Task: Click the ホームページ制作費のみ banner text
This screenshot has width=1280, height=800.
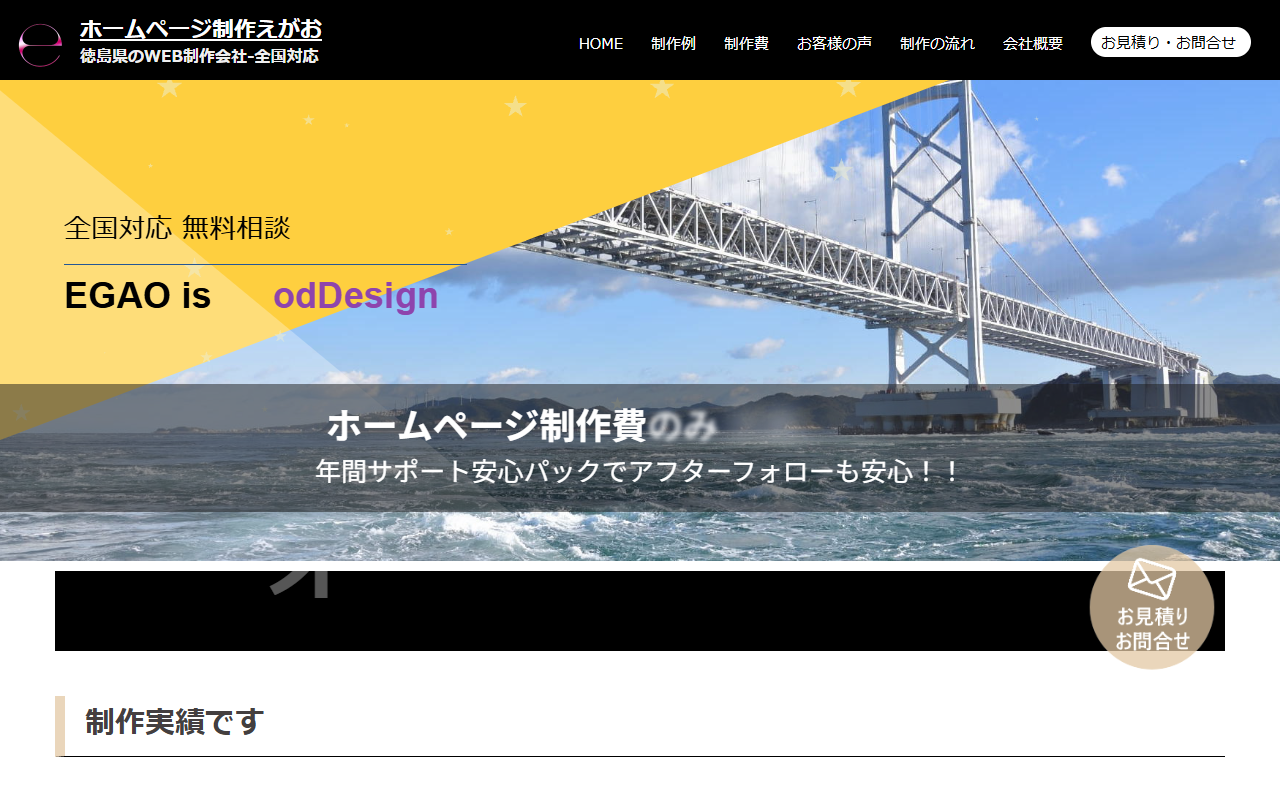Action: click(x=522, y=426)
